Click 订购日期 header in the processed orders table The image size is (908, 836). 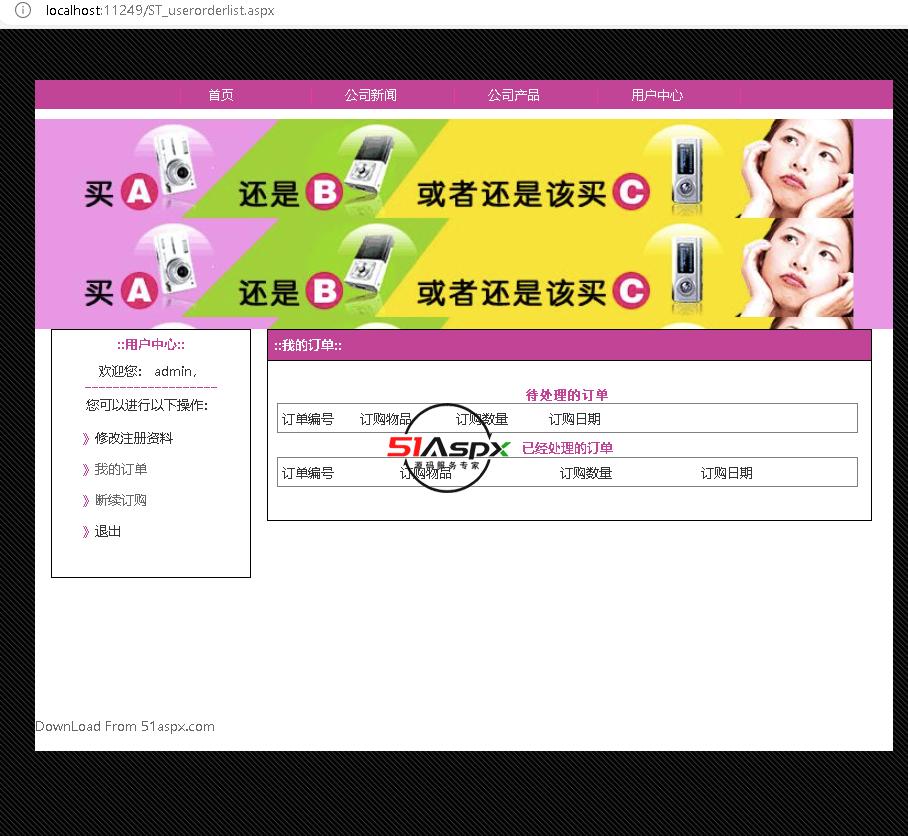[x=727, y=474]
